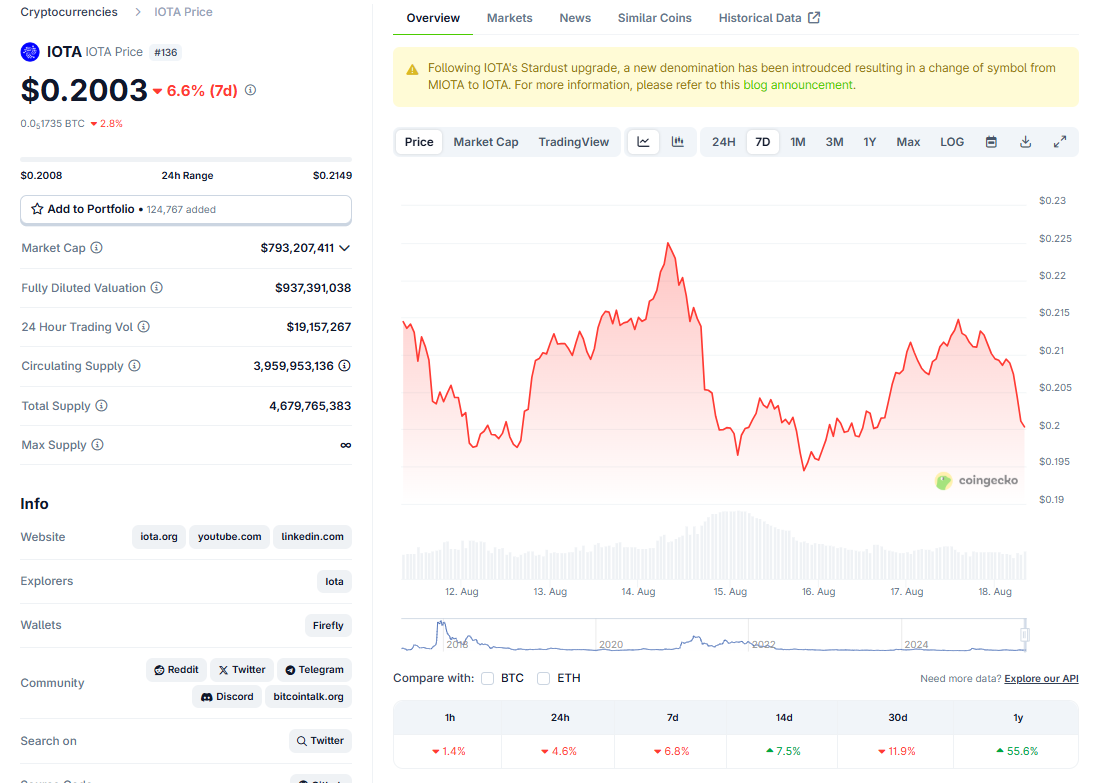Open the Markets tab
The image size is (1099, 783).
point(510,18)
